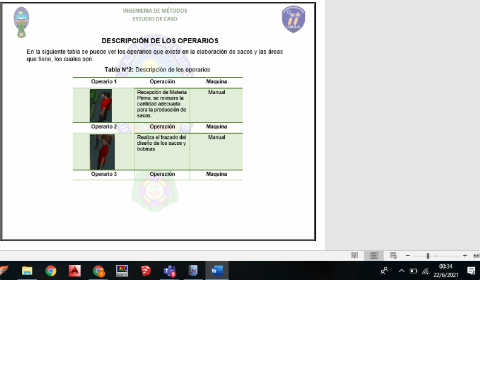Screen dimensions: 480x370
Task: Click the zoom out minus button
Action: click(408, 256)
